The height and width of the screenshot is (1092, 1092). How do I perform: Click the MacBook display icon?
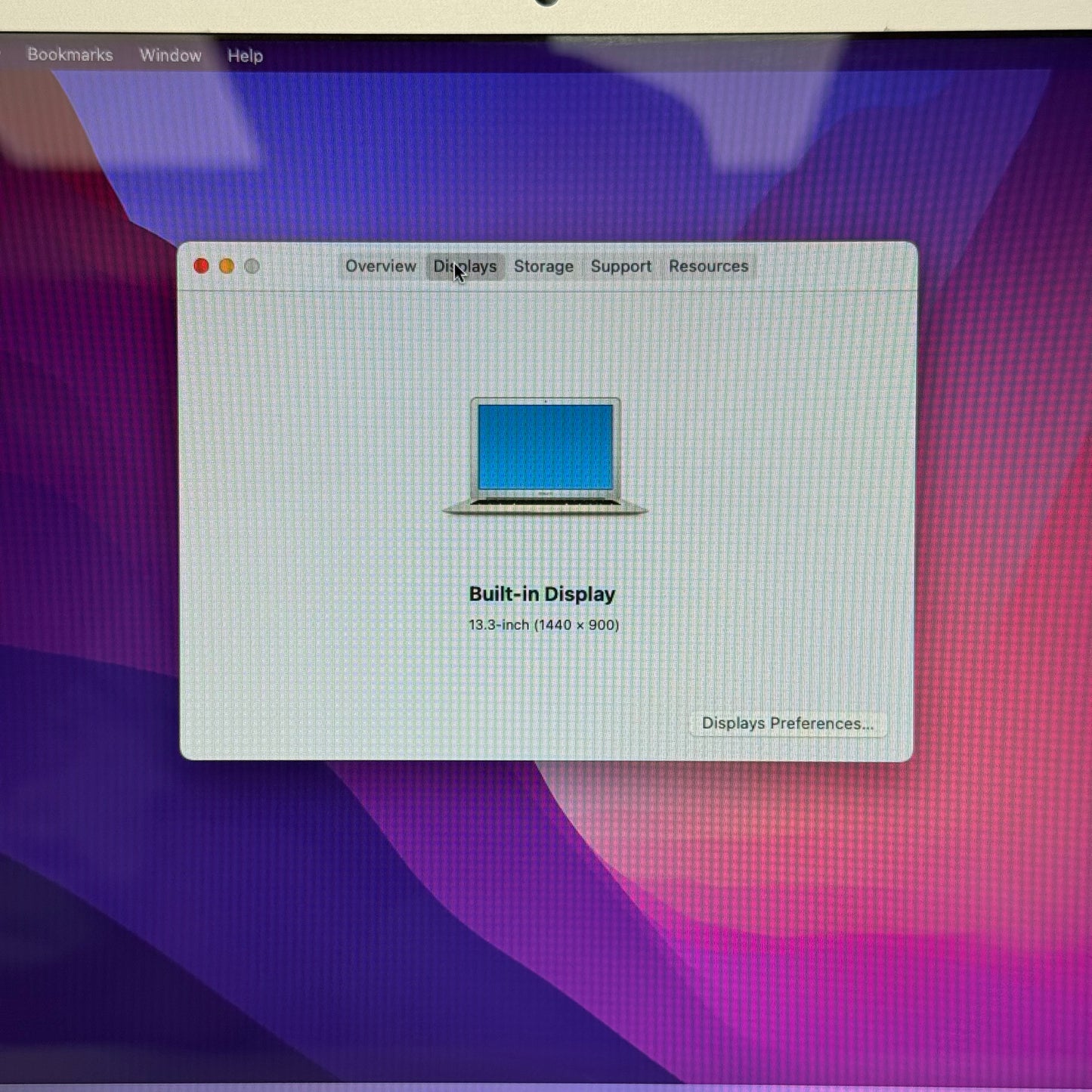[545, 456]
